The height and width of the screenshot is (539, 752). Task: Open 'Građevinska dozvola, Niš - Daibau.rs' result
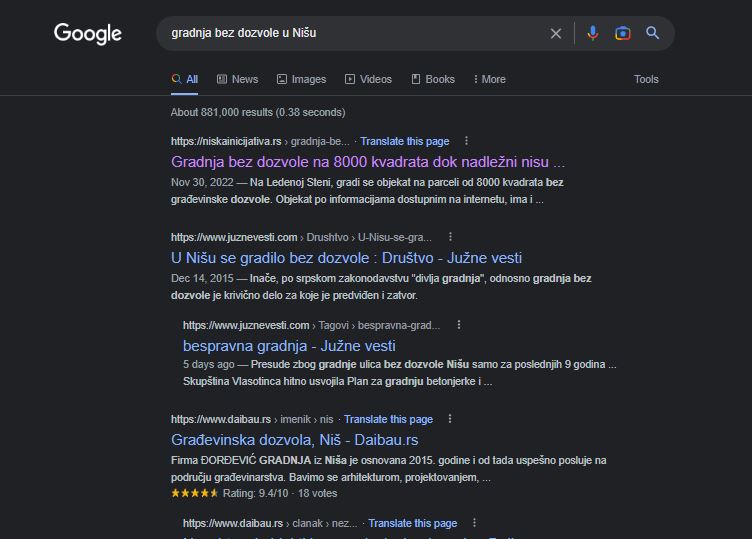tap(294, 440)
